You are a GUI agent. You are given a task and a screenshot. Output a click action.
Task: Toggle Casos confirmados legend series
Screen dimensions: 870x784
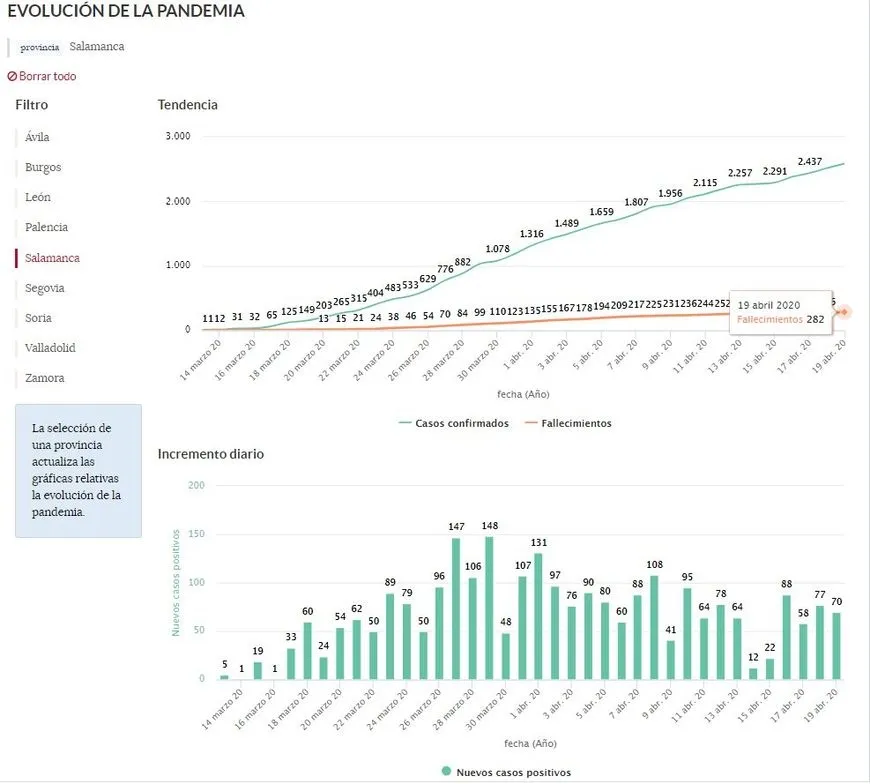[453, 423]
